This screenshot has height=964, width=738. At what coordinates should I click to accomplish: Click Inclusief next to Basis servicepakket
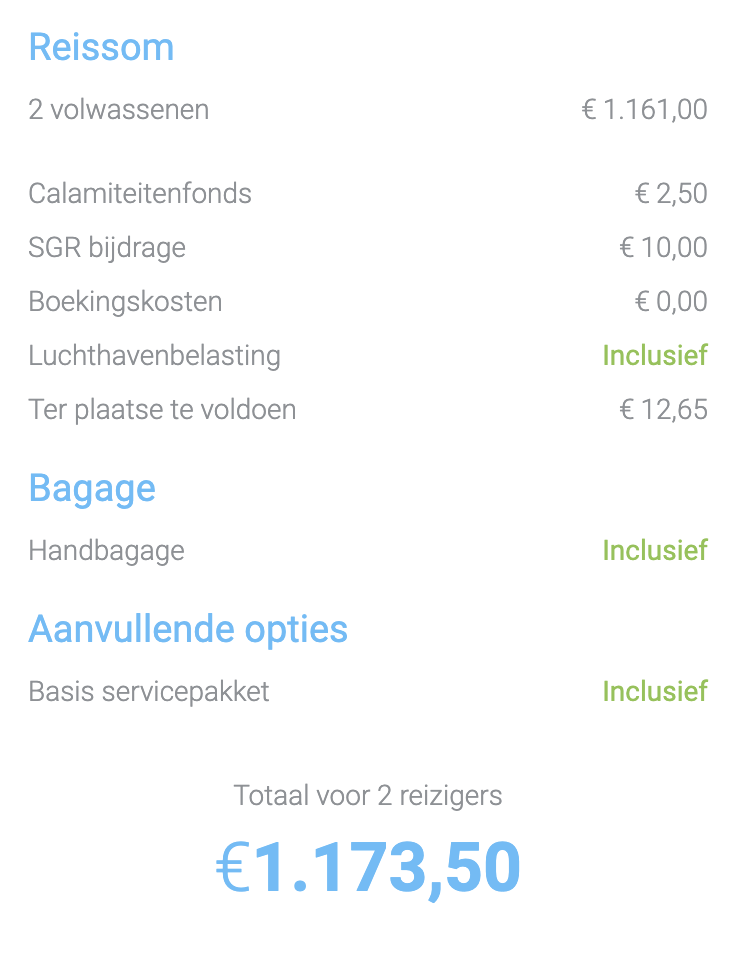tap(655, 692)
